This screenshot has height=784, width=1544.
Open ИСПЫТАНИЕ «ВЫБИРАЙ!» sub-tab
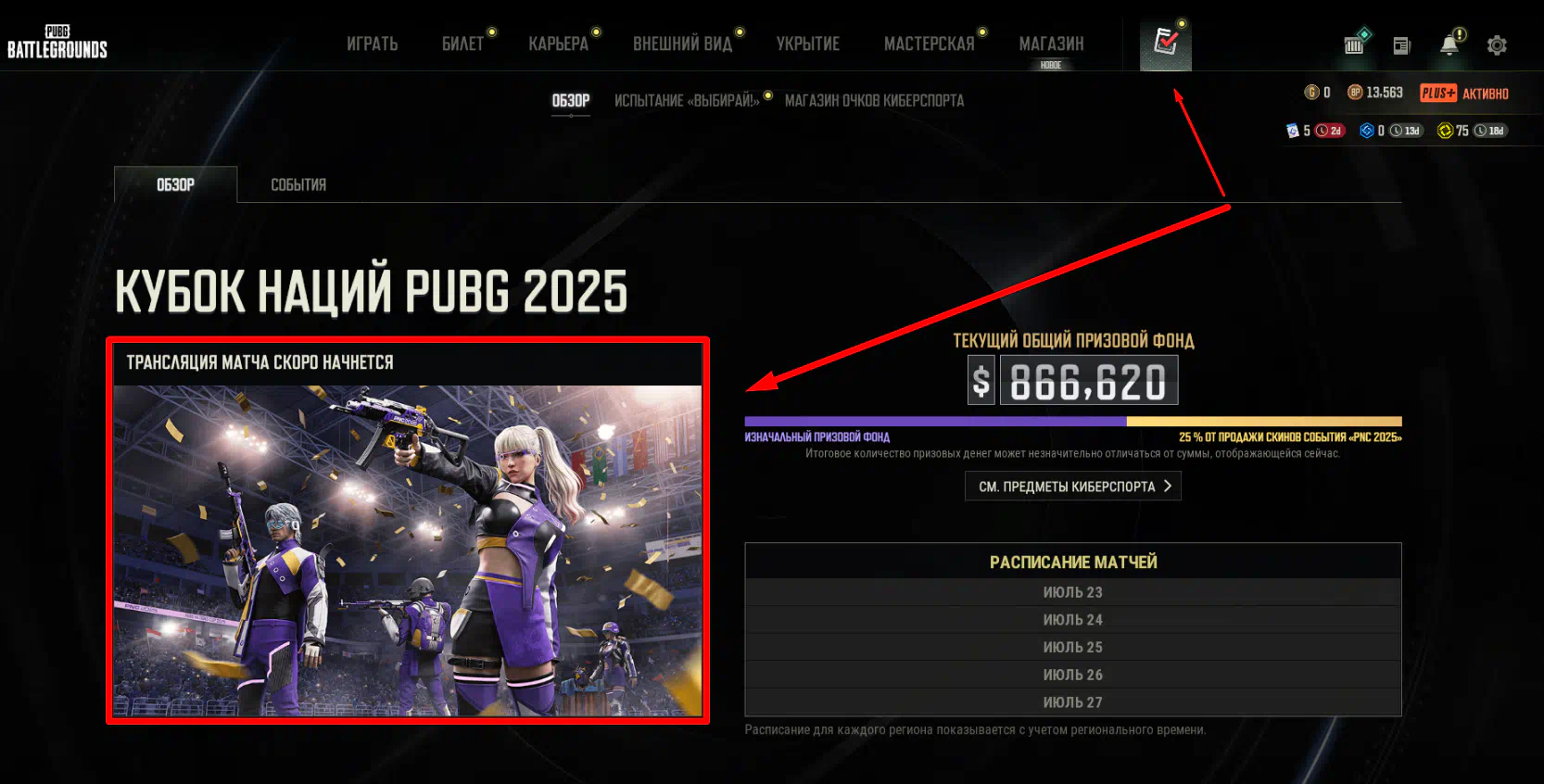(x=687, y=100)
